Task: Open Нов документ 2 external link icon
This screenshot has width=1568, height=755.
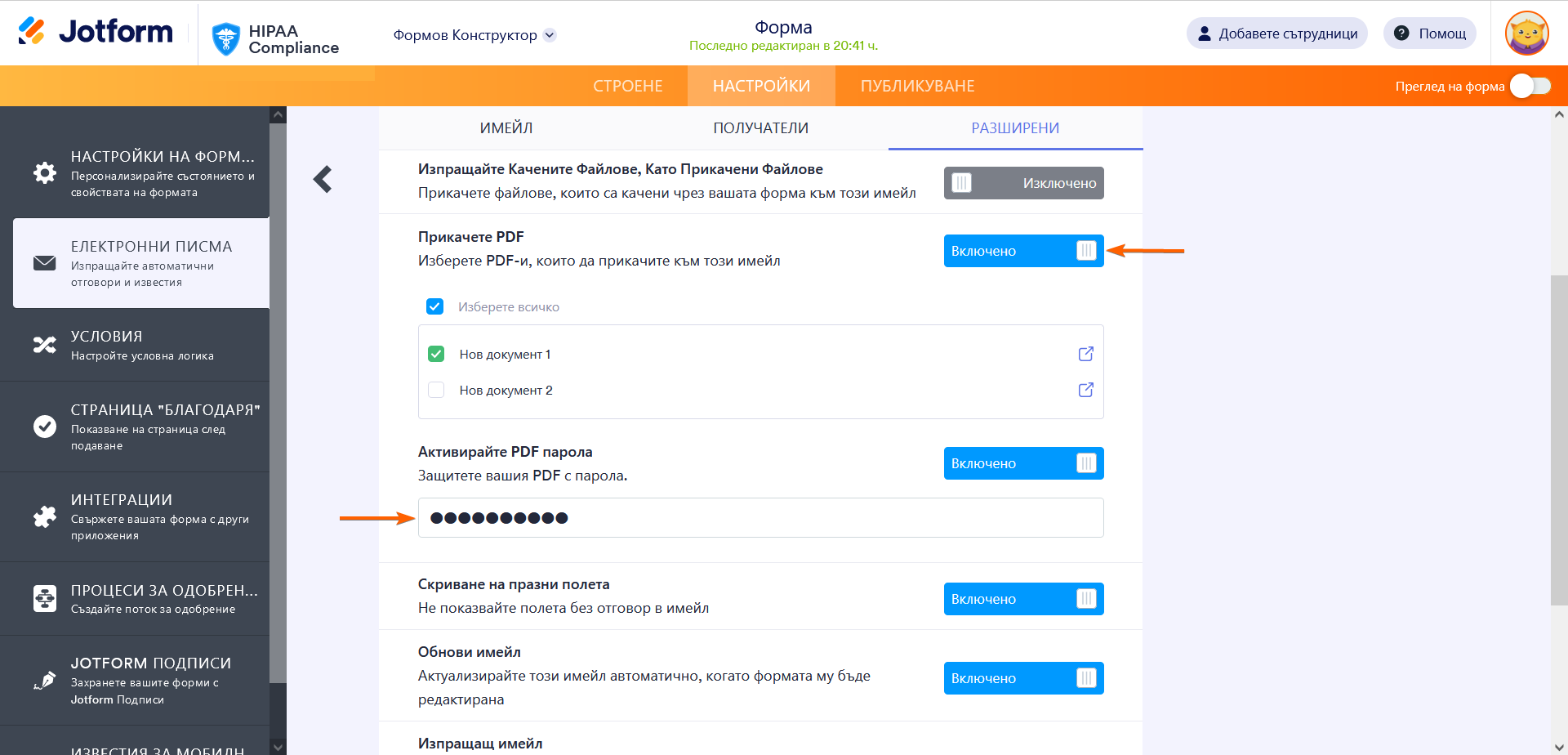Action: 1085,390
